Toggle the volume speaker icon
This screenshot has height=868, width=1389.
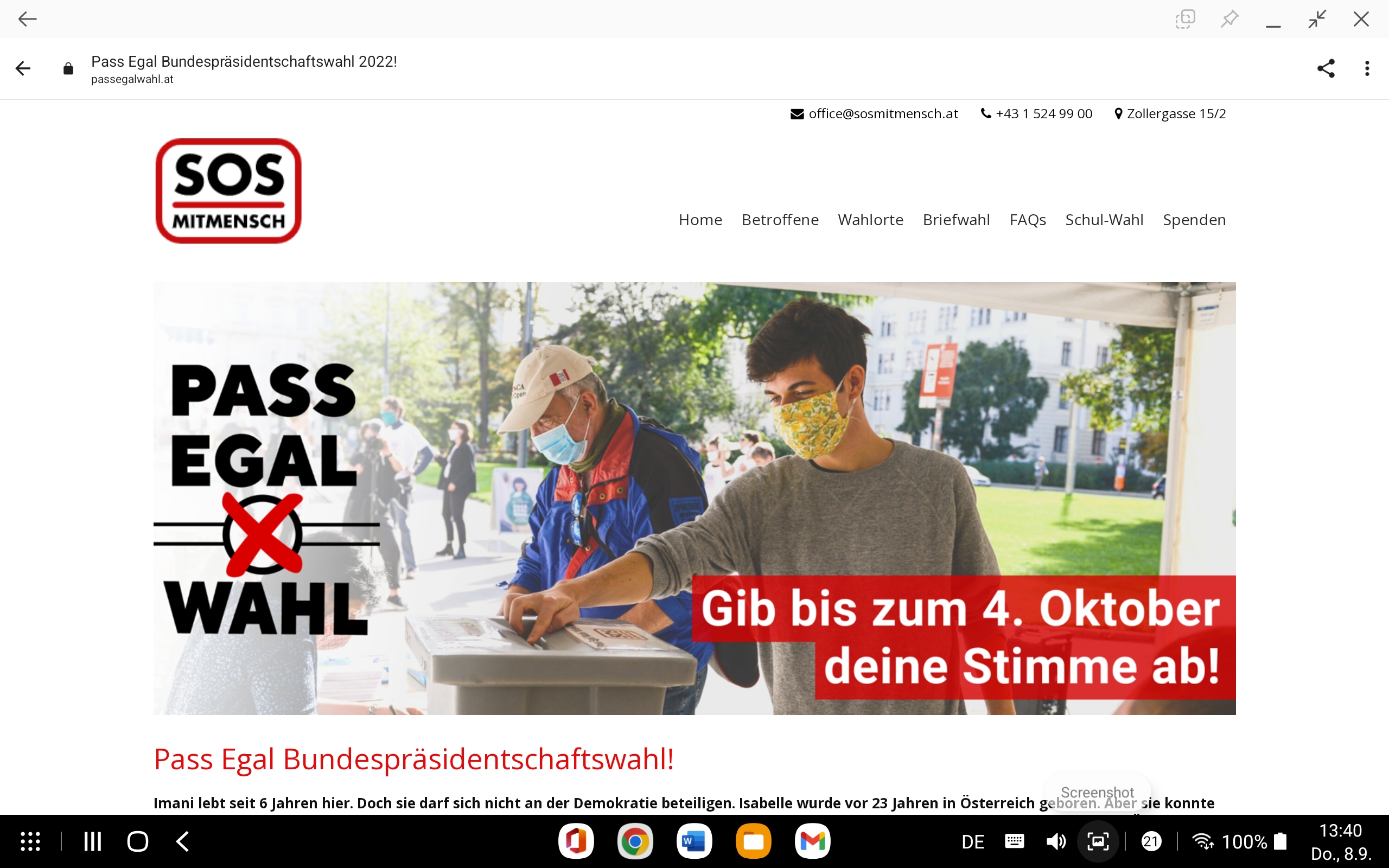(1055, 841)
